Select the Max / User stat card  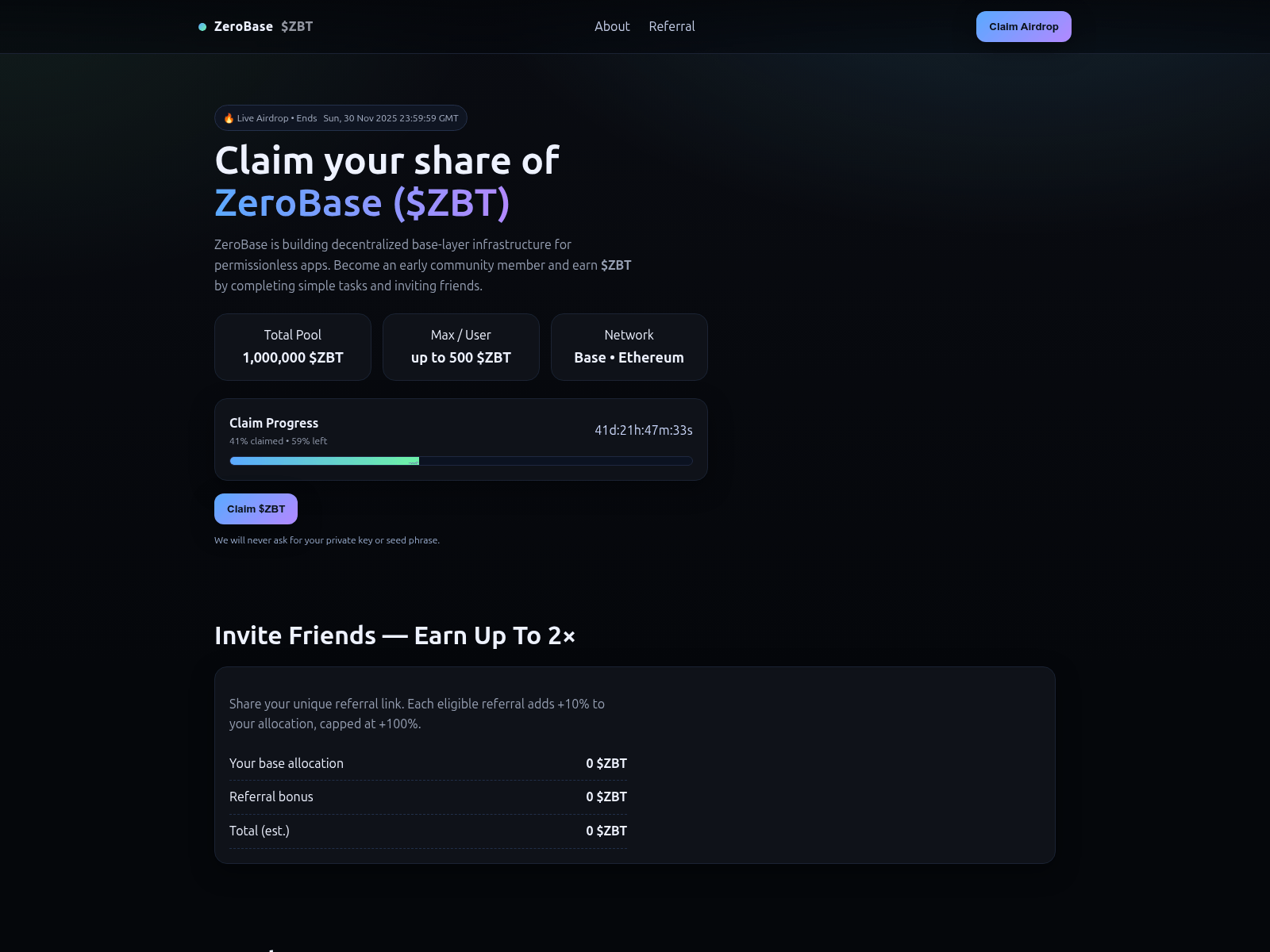pos(461,347)
